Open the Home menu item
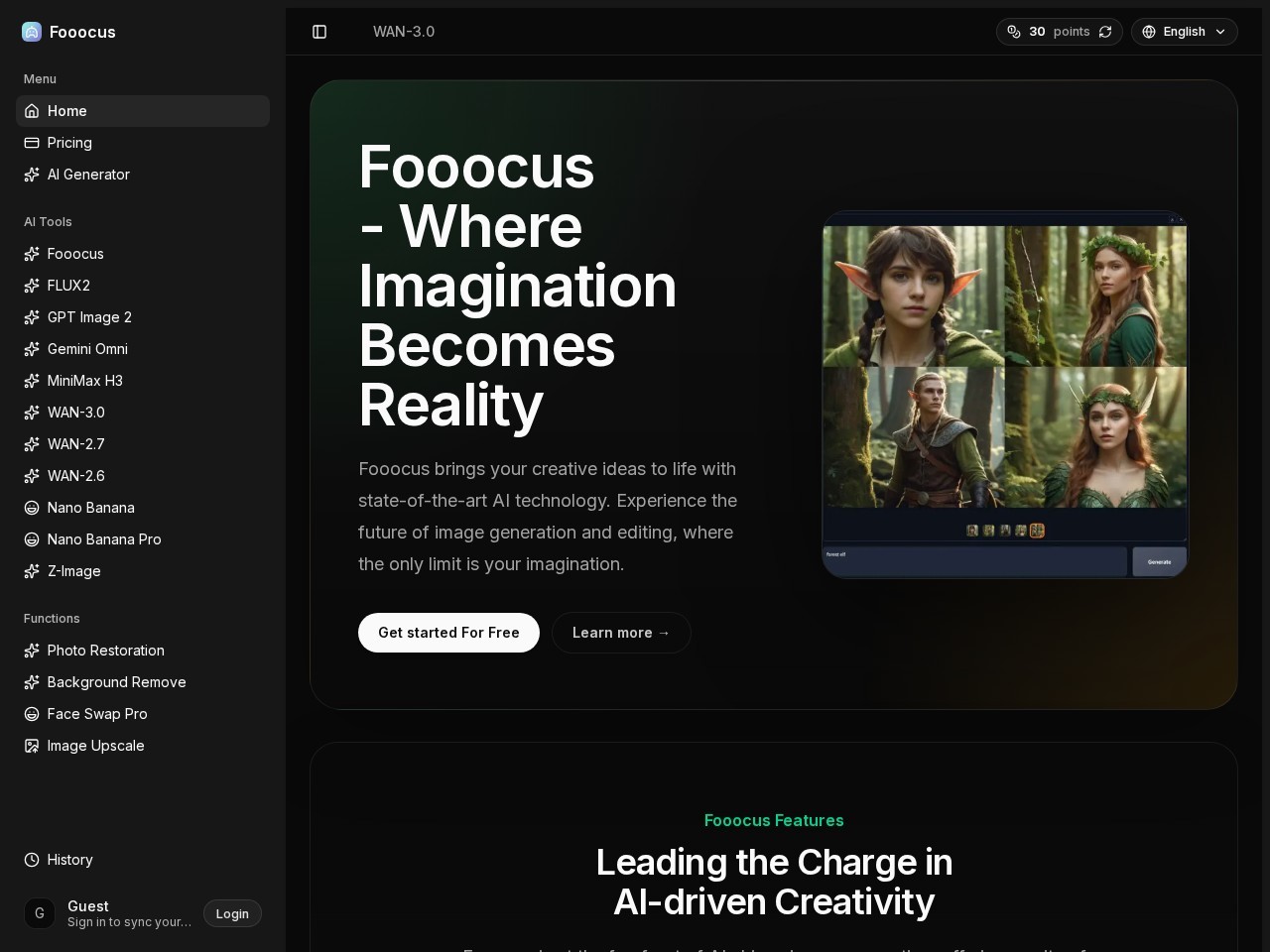Viewport: 1270px width, 952px height. click(x=143, y=111)
